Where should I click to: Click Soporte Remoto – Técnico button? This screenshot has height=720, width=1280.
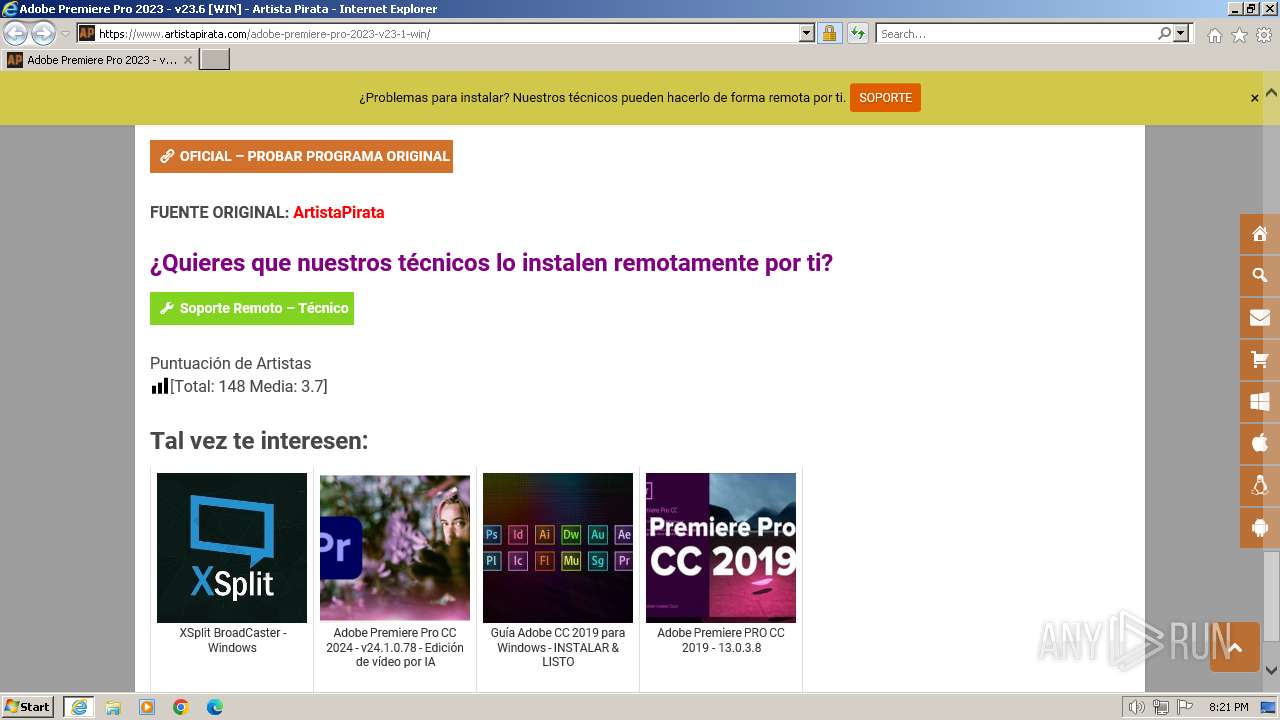[x=252, y=308]
